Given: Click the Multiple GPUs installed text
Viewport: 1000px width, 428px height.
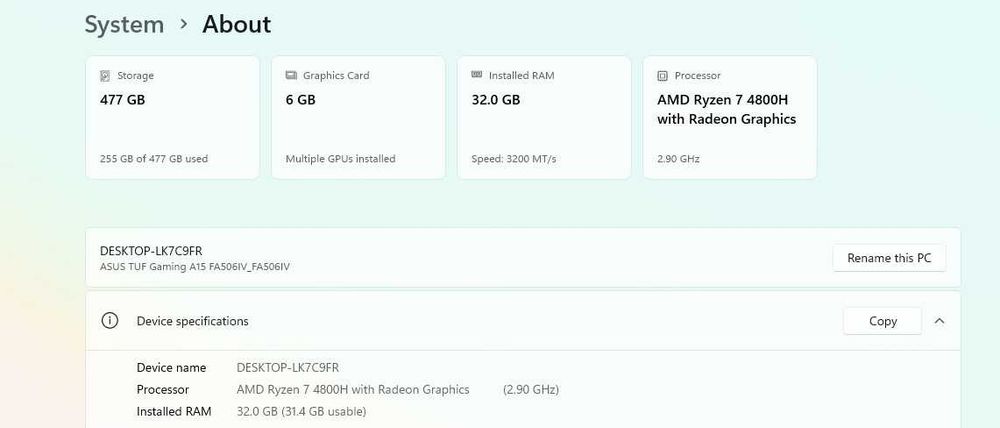Looking at the screenshot, I should [x=340, y=158].
